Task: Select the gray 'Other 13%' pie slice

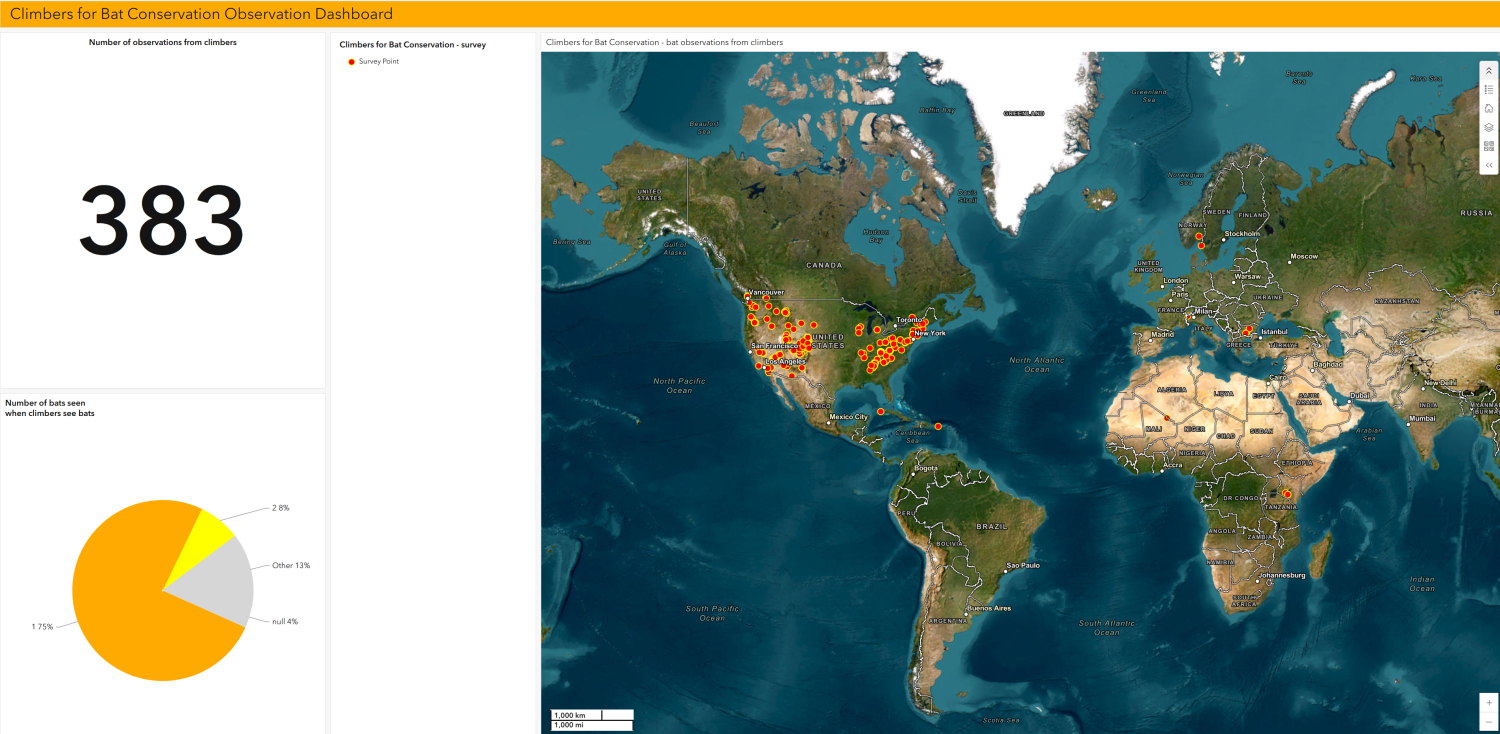Action: [225, 580]
